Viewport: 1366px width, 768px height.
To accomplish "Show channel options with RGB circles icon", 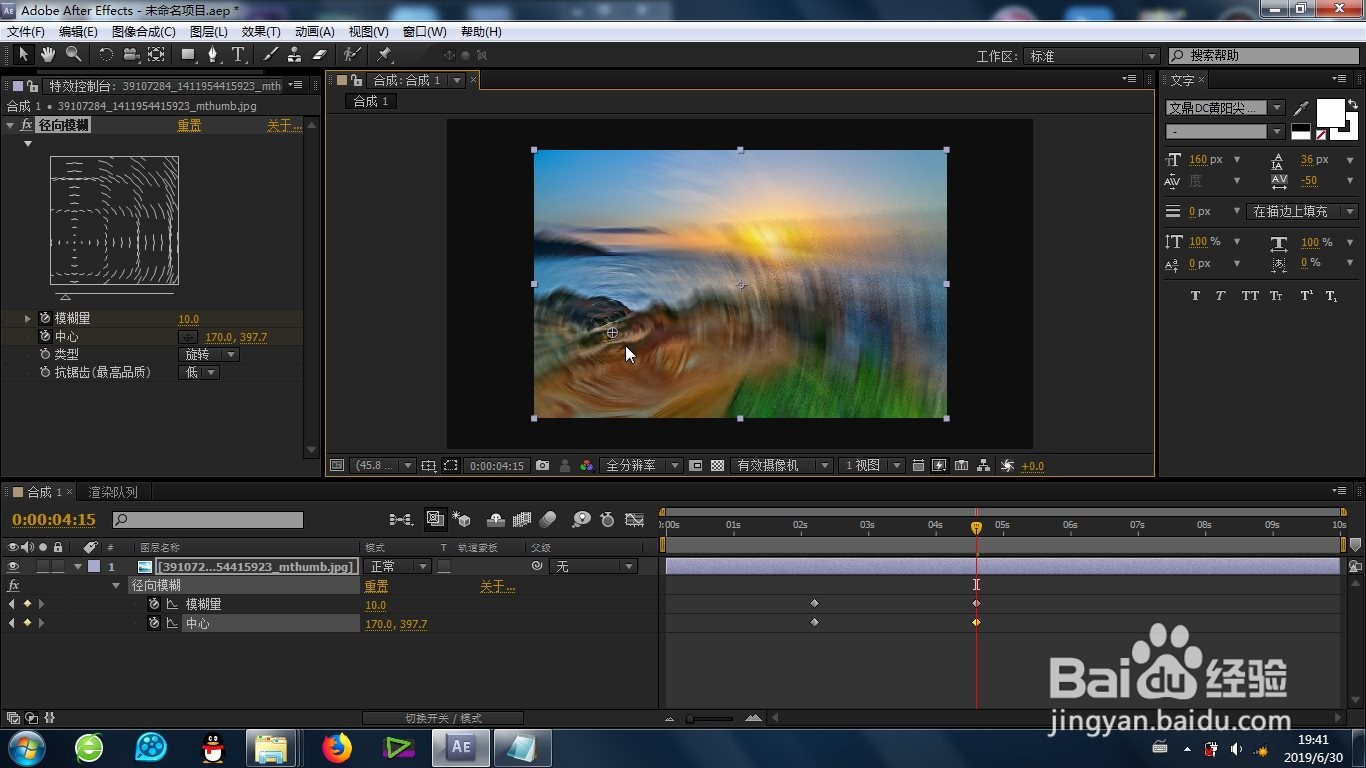I will click(587, 466).
